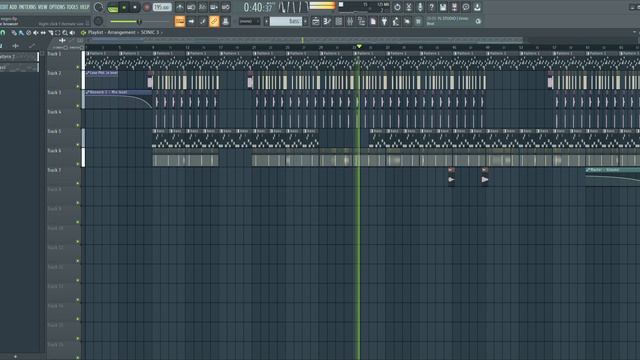
Task: Click the record button
Action: click(x=147, y=7)
